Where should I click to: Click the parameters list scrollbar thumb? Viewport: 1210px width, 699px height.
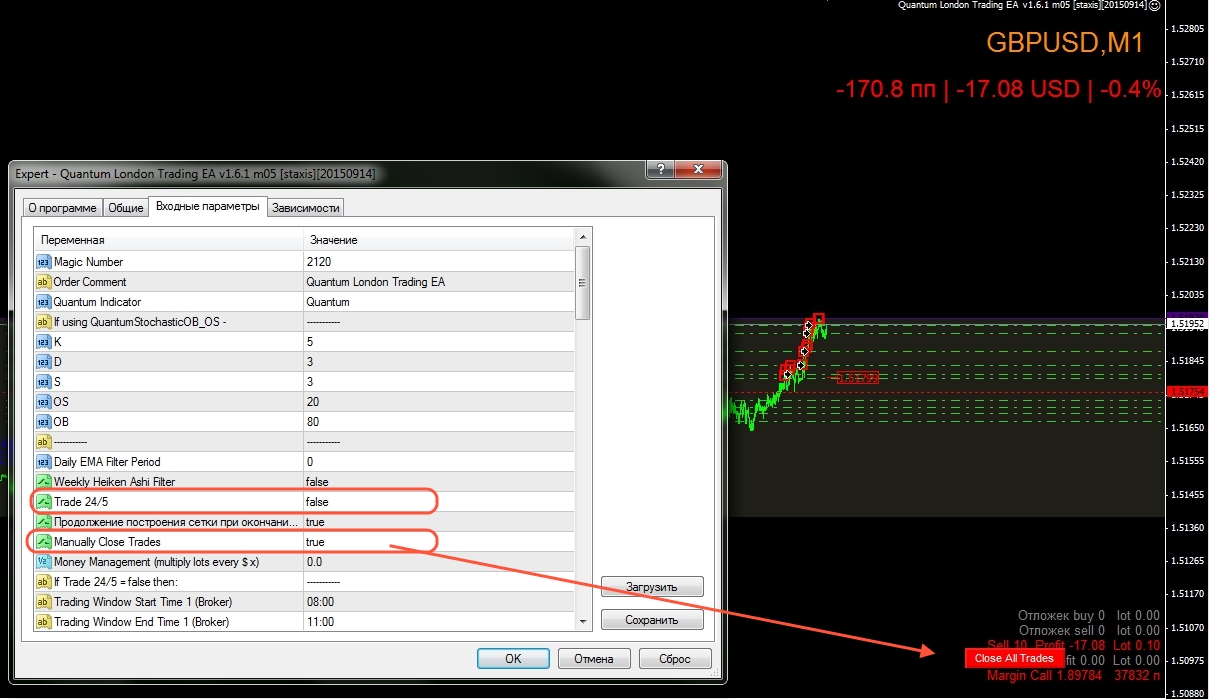coord(583,282)
